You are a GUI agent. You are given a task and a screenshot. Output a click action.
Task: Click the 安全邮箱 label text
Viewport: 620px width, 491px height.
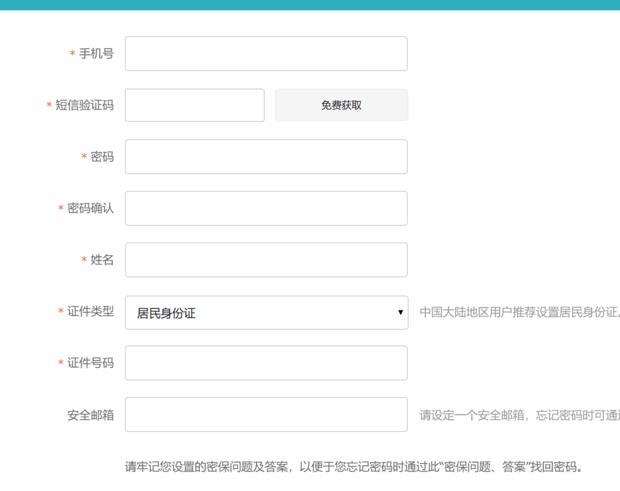pyautogui.click(x=90, y=415)
